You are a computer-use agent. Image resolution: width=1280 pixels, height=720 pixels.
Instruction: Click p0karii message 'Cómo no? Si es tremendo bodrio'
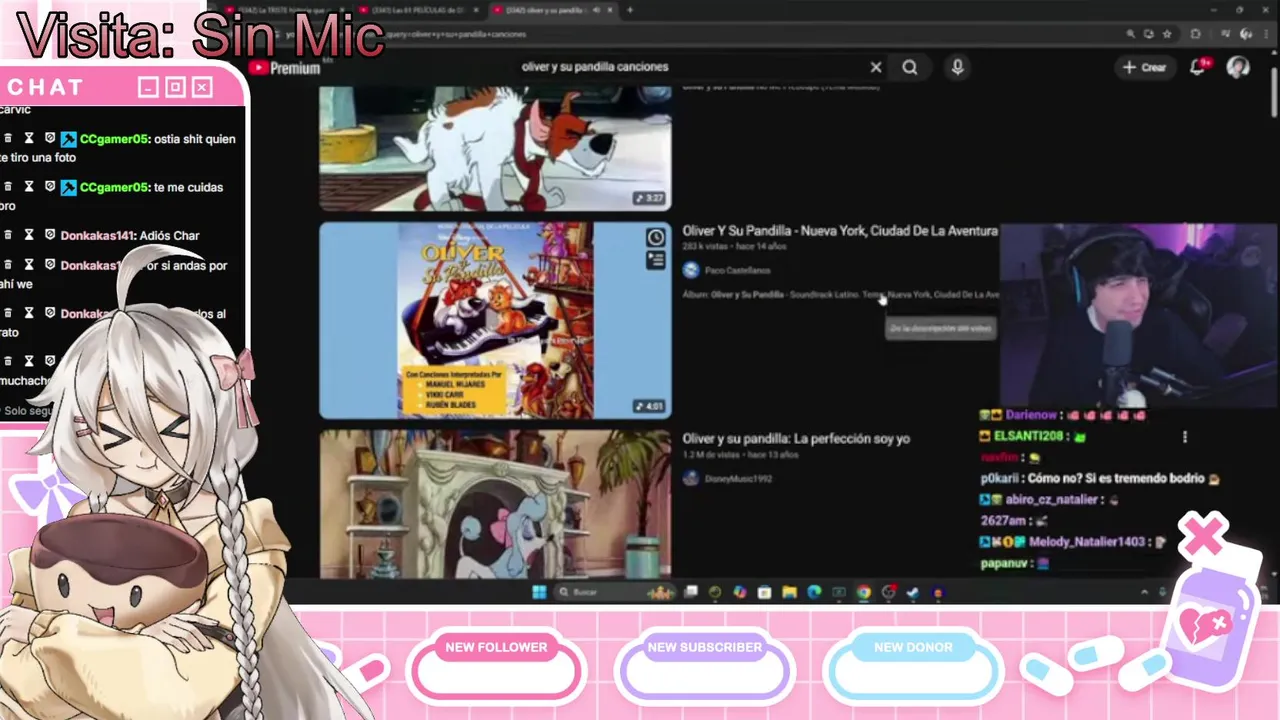pyautogui.click(x=1115, y=478)
